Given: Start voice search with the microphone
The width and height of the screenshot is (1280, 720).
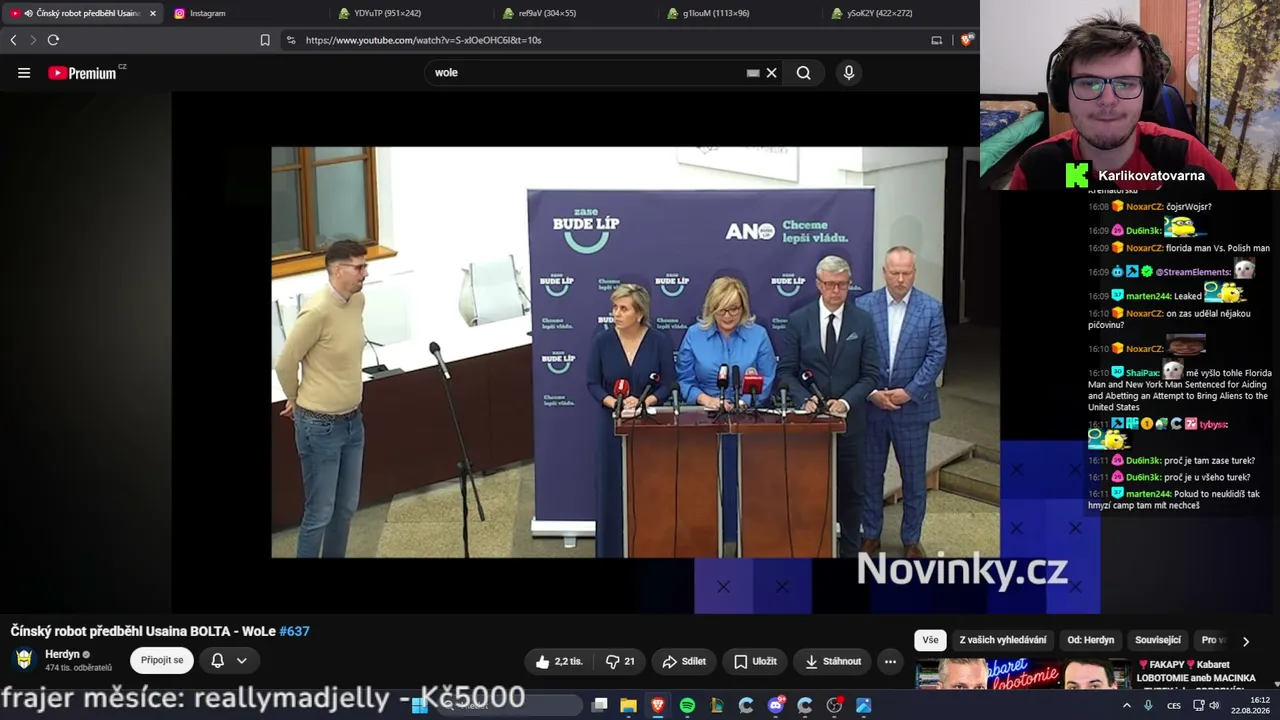Looking at the screenshot, I should click(x=849, y=73).
